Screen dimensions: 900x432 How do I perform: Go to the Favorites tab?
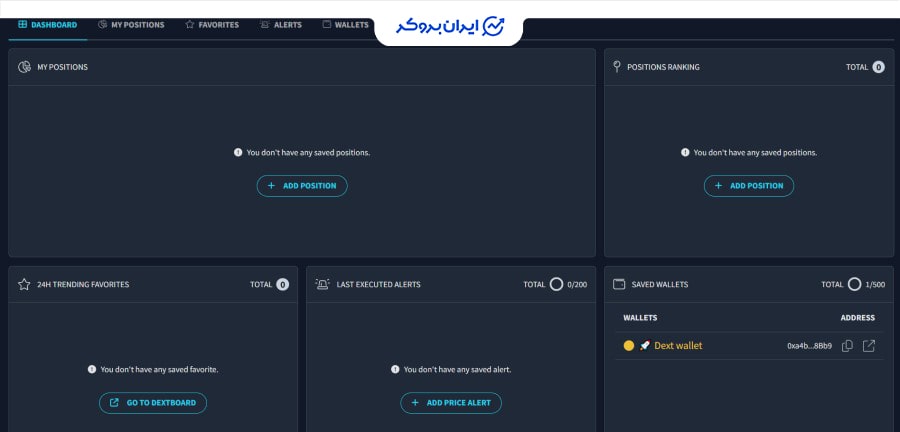point(212,25)
